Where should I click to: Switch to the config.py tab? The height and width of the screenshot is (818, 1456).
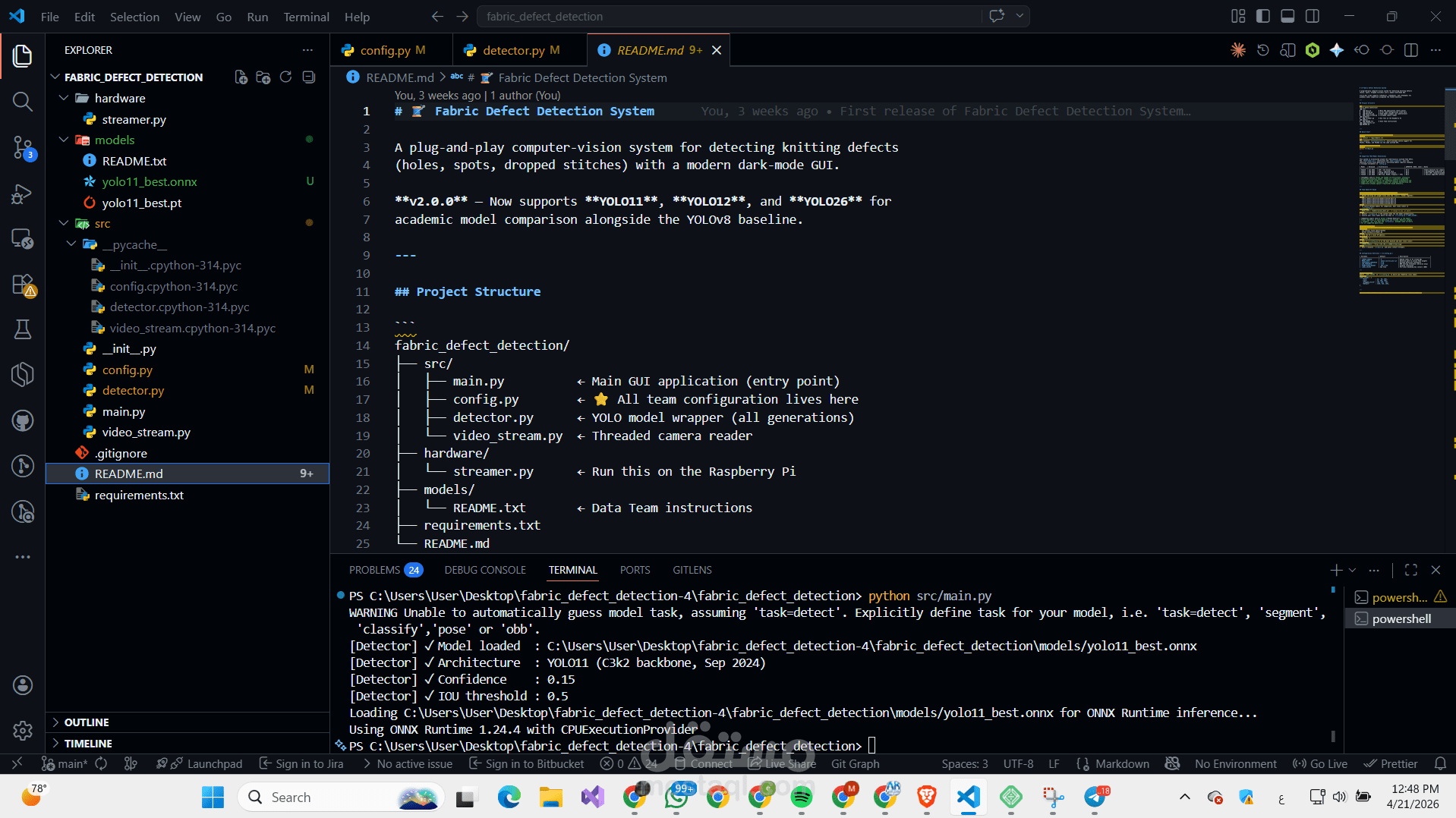click(392, 50)
